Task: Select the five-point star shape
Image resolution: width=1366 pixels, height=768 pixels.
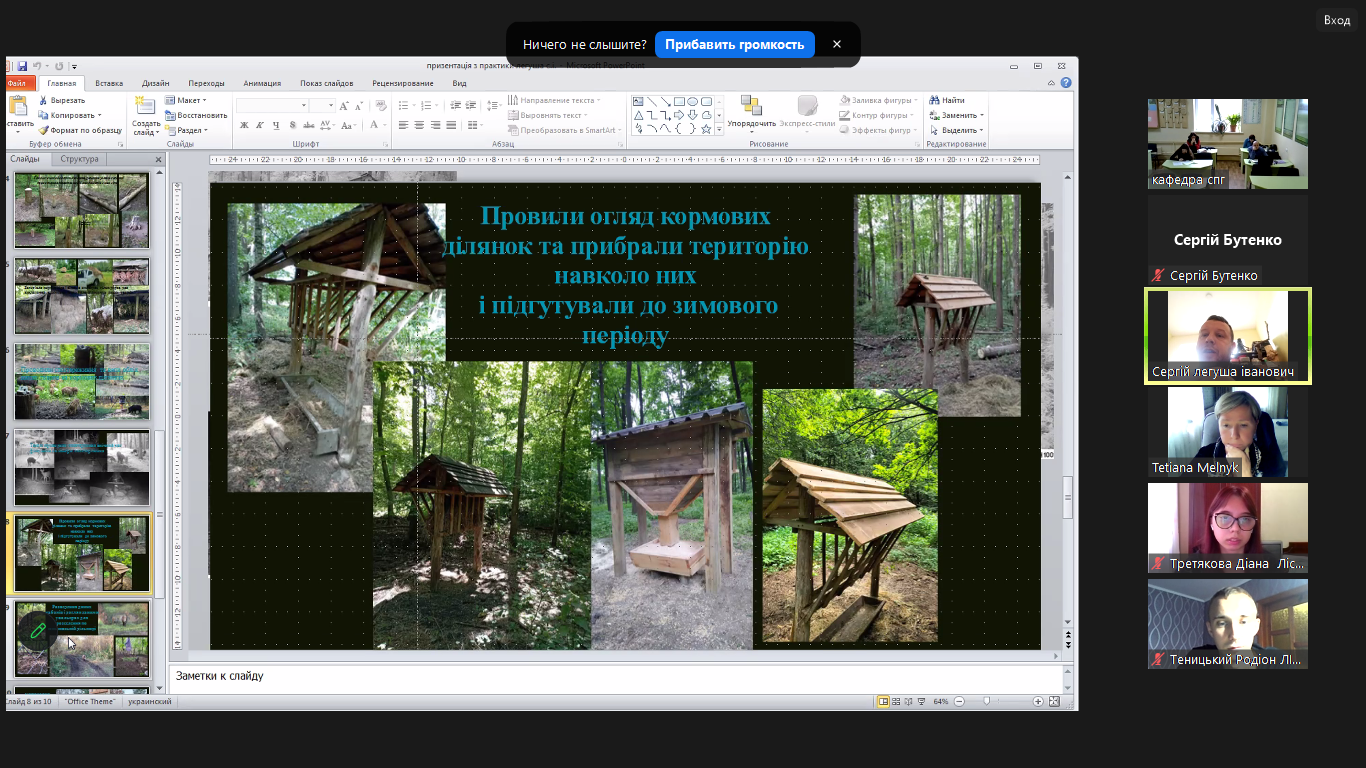Action: tap(706, 128)
